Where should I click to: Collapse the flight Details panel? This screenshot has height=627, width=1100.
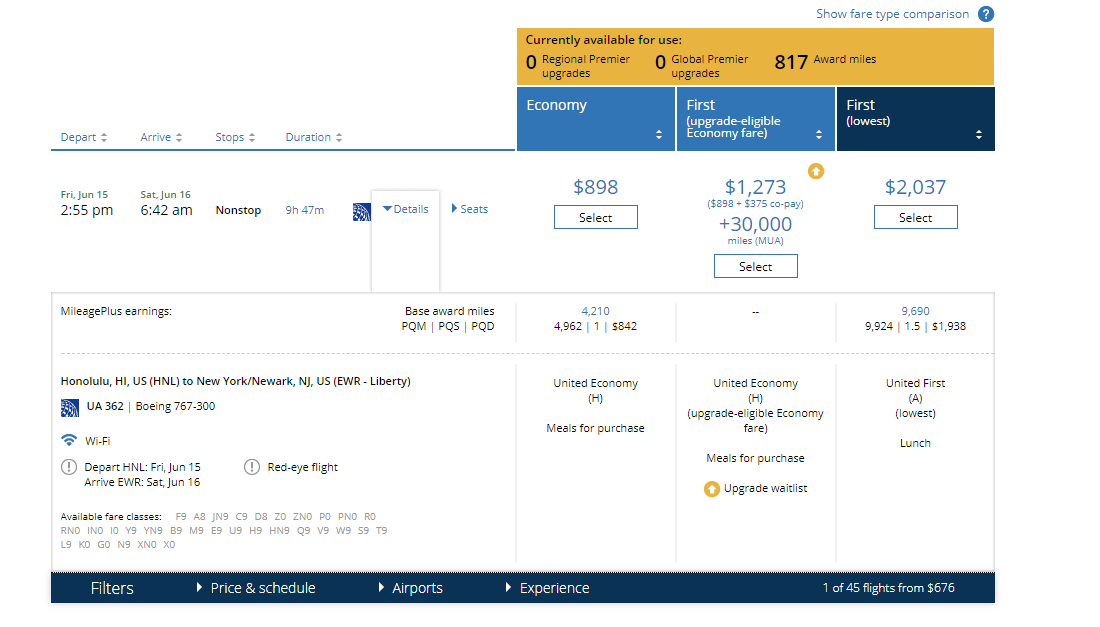click(404, 208)
